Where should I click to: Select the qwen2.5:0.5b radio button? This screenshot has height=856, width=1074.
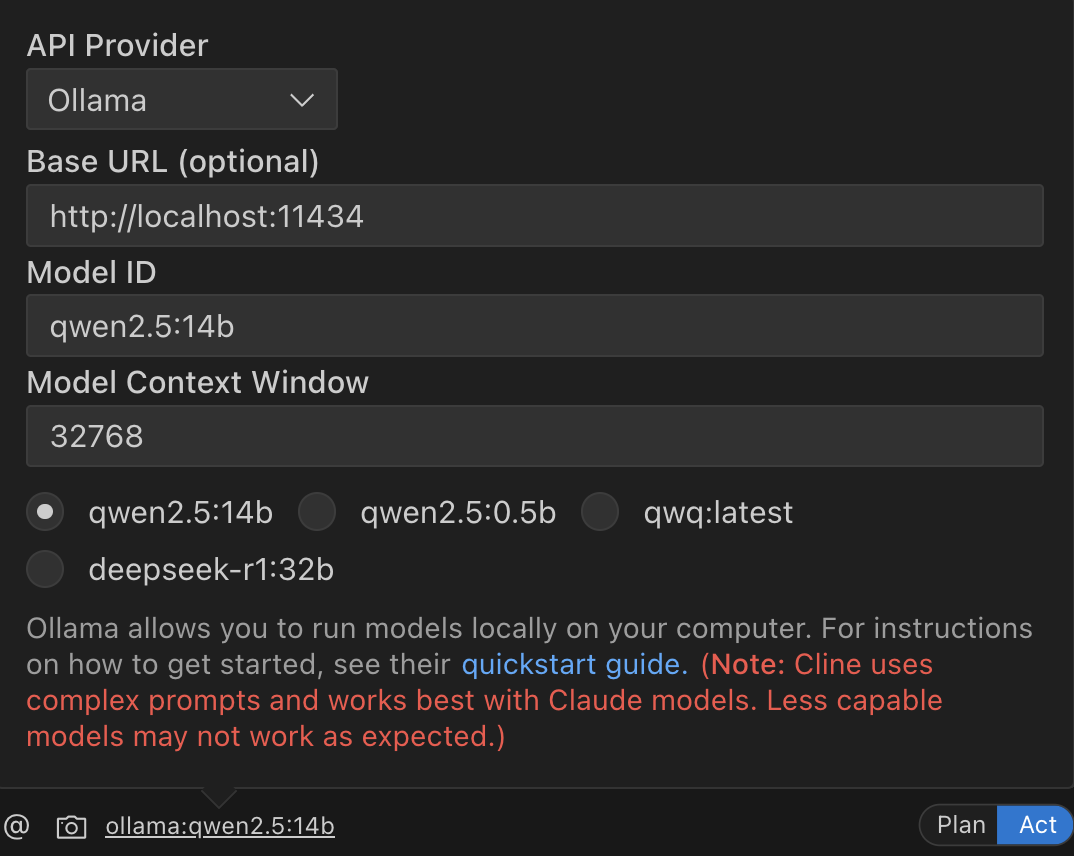317,512
